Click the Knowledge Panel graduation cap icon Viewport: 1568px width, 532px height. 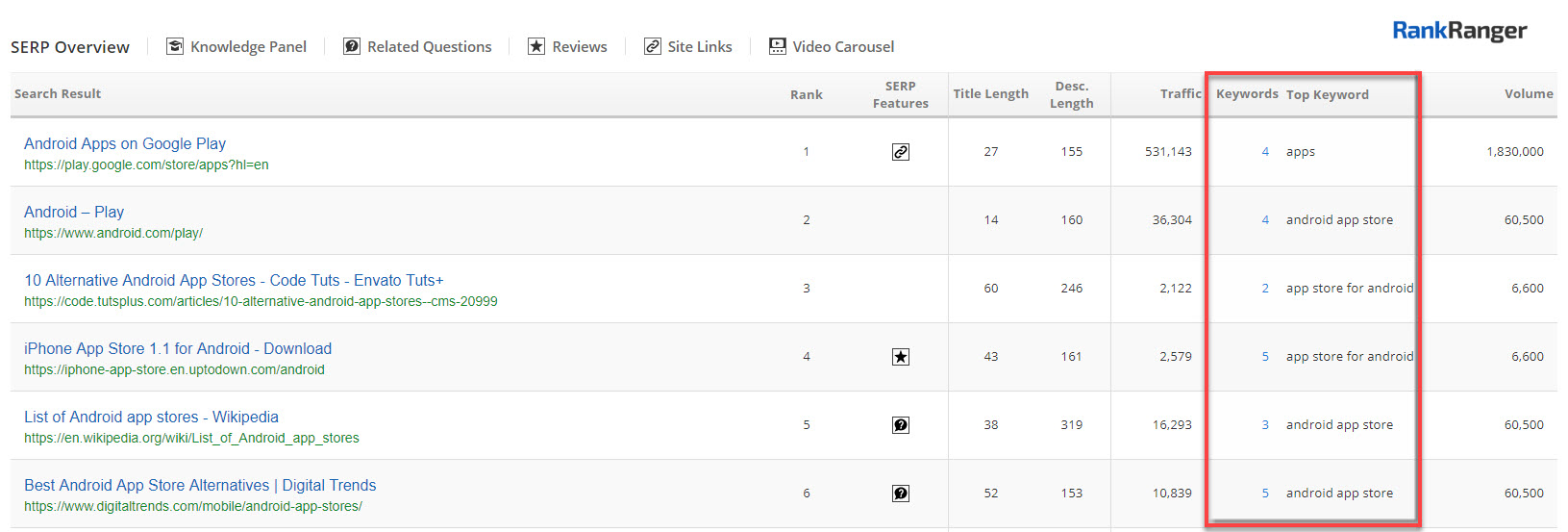(175, 46)
